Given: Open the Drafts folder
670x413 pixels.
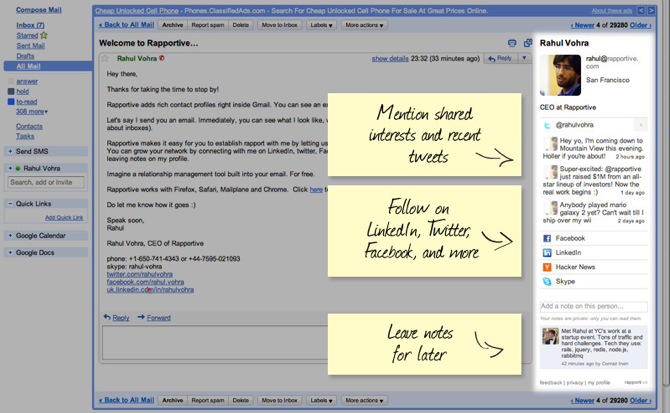Looking at the screenshot, I should tap(25, 56).
